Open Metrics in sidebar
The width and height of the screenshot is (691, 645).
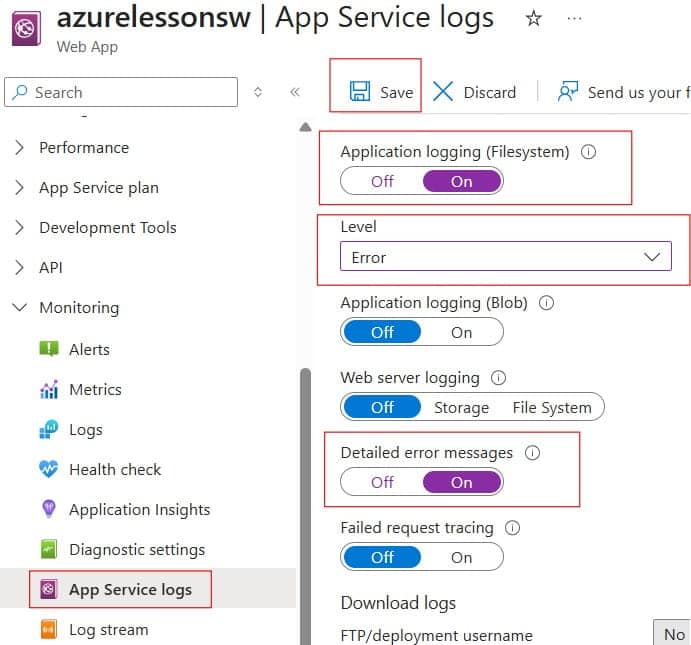click(95, 389)
